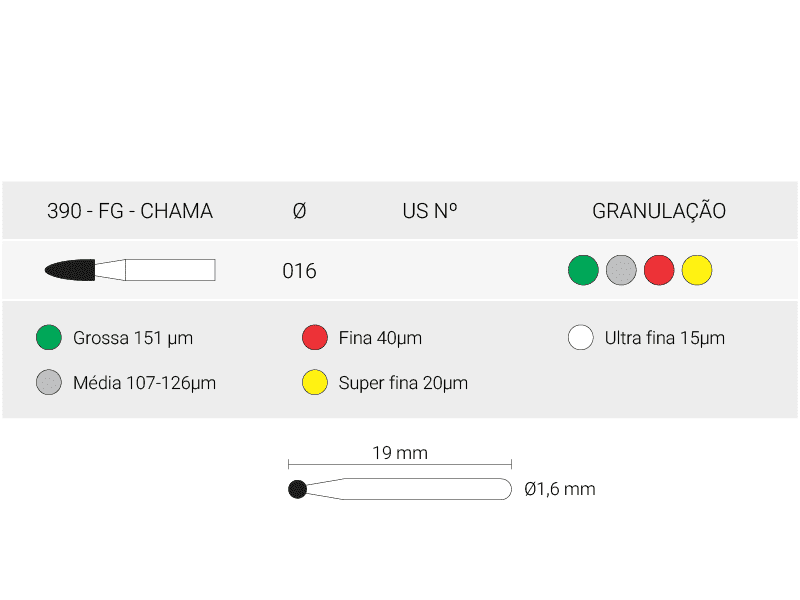Viewport: 800px width, 600px height.
Task: Click the red dot beside Fina 40µm
Action: (315, 338)
